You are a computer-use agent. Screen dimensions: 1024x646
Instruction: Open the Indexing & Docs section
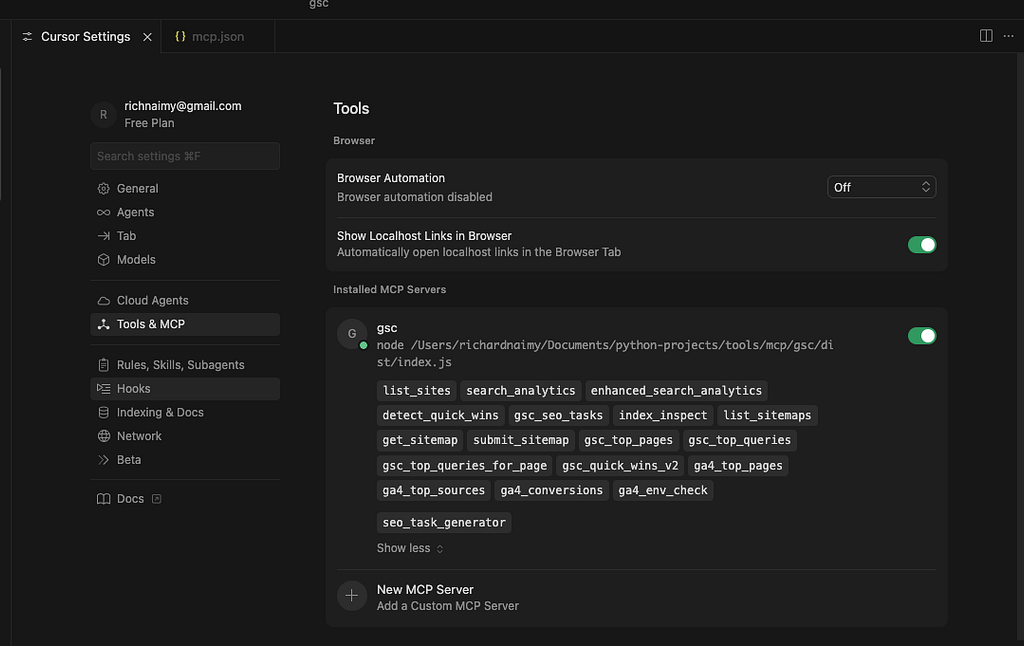(x=185, y=413)
